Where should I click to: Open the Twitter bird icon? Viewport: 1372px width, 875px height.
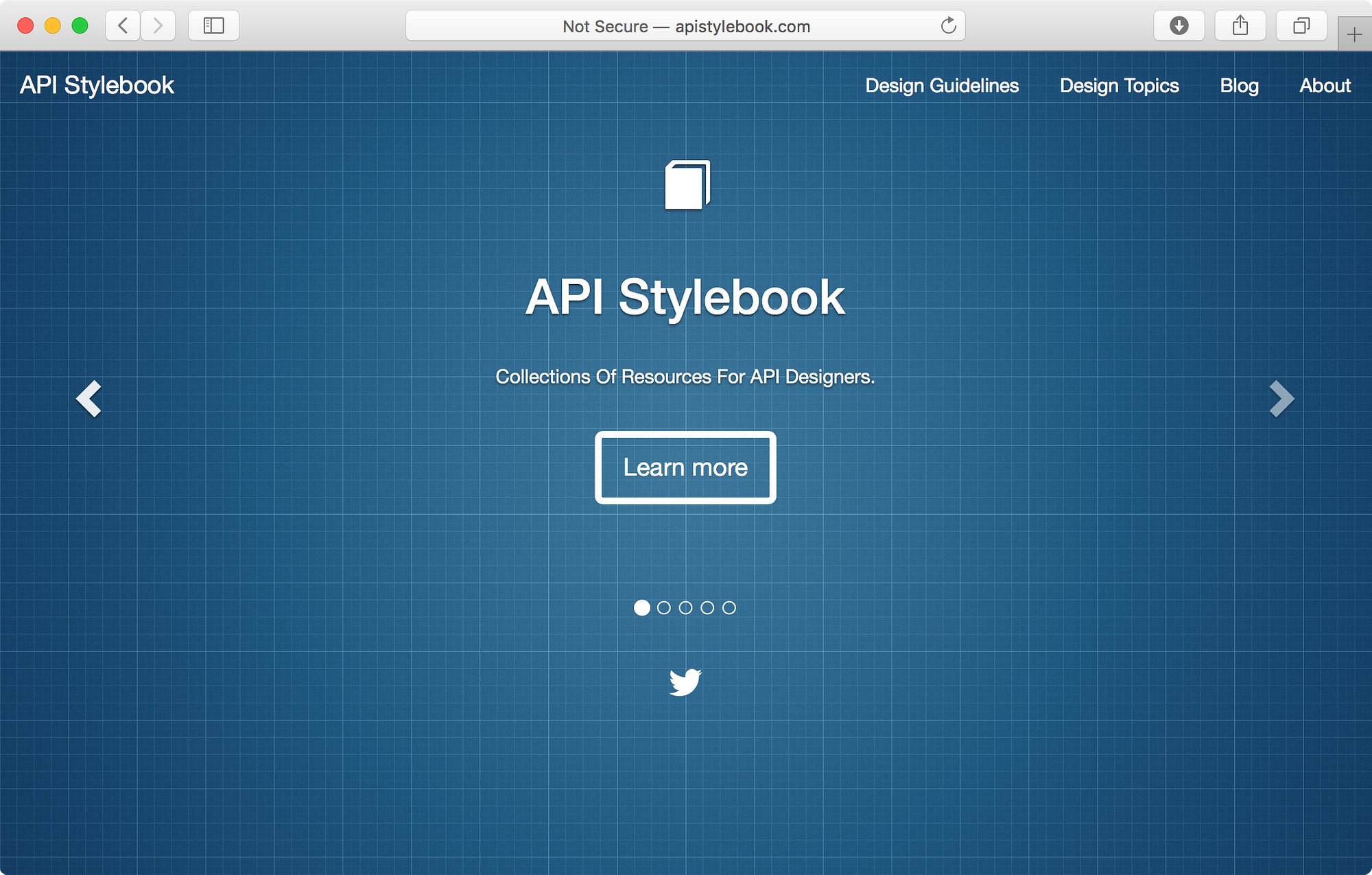(x=685, y=682)
